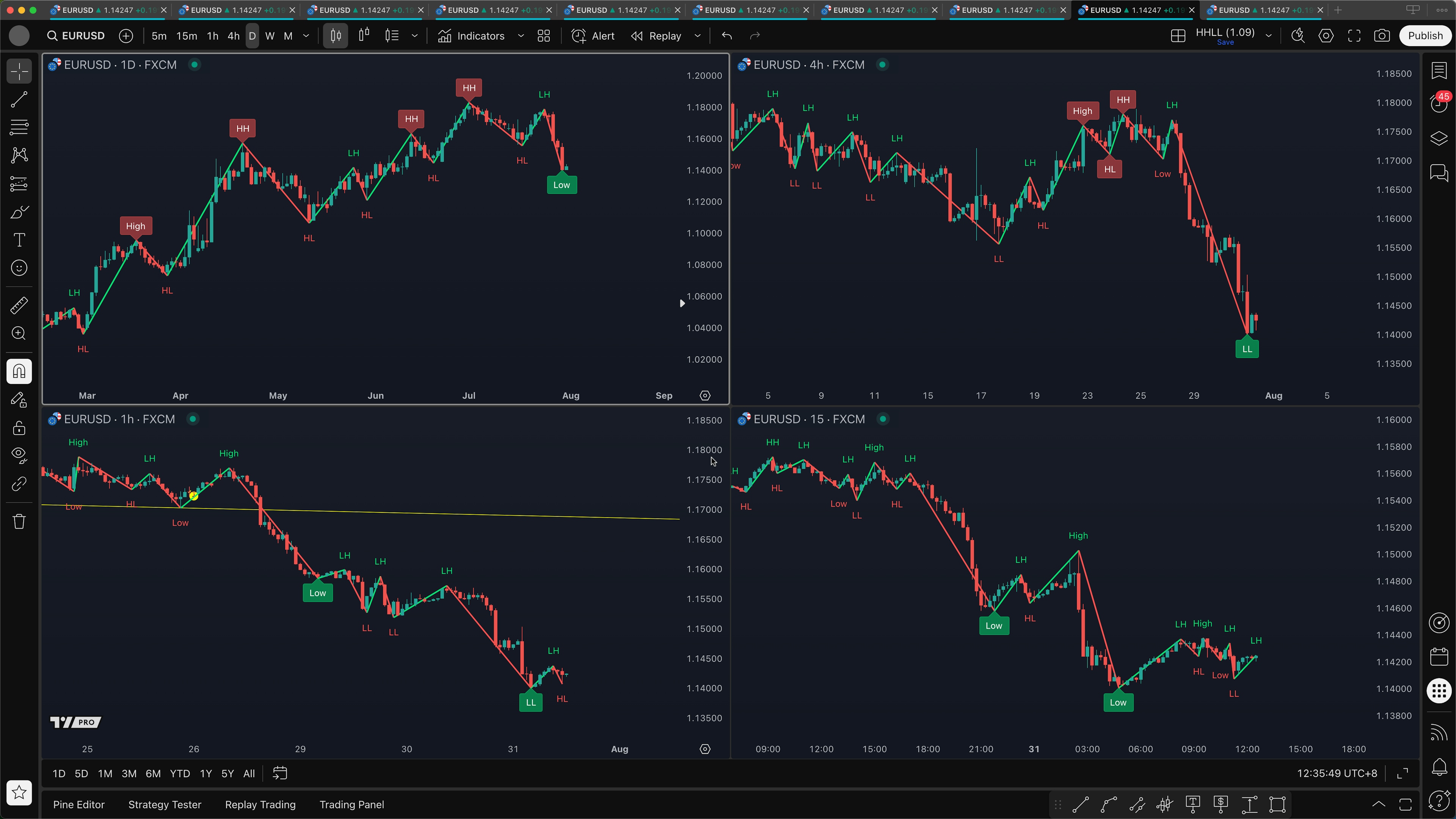Screen dimensions: 1456x819
Task: Start bar Replay mode
Action: (x=656, y=36)
